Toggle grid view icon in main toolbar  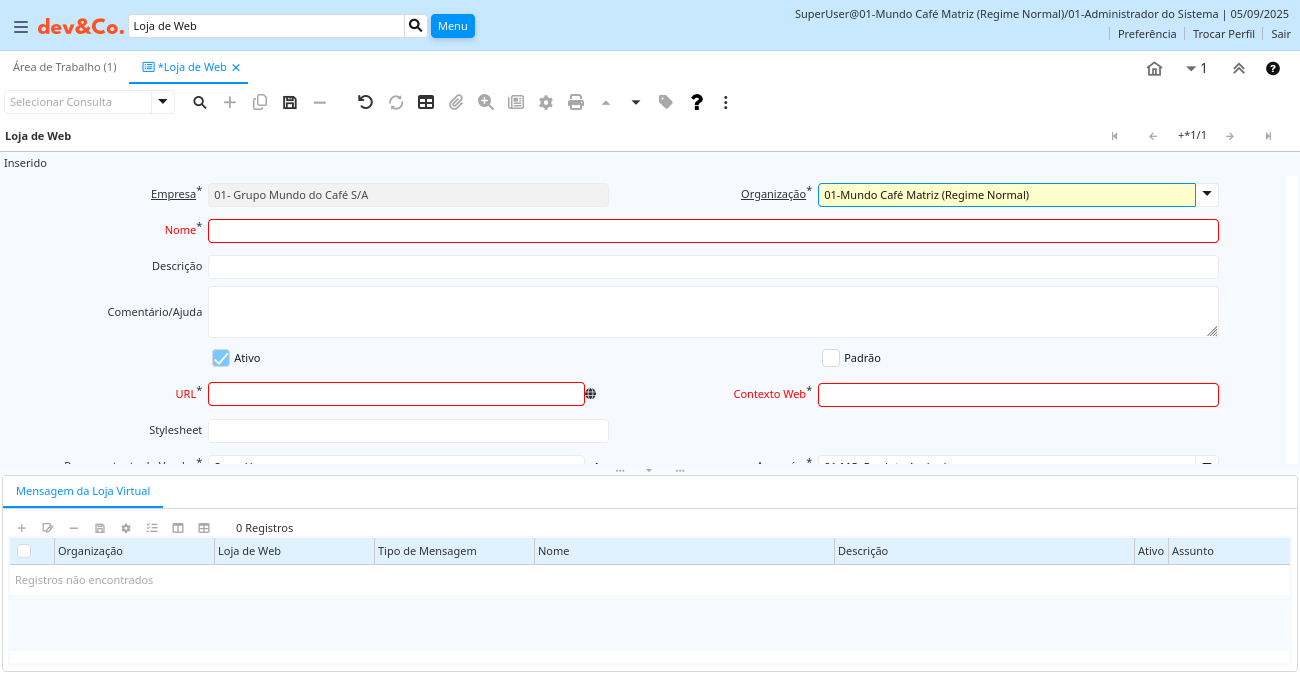point(426,102)
